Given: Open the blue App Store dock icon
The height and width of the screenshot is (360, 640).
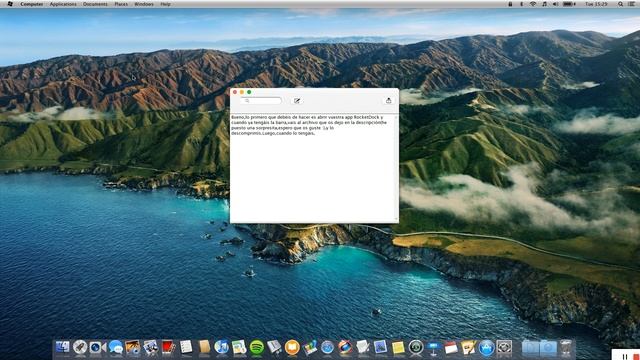Looking at the screenshot, I should pyautogui.click(x=486, y=347).
